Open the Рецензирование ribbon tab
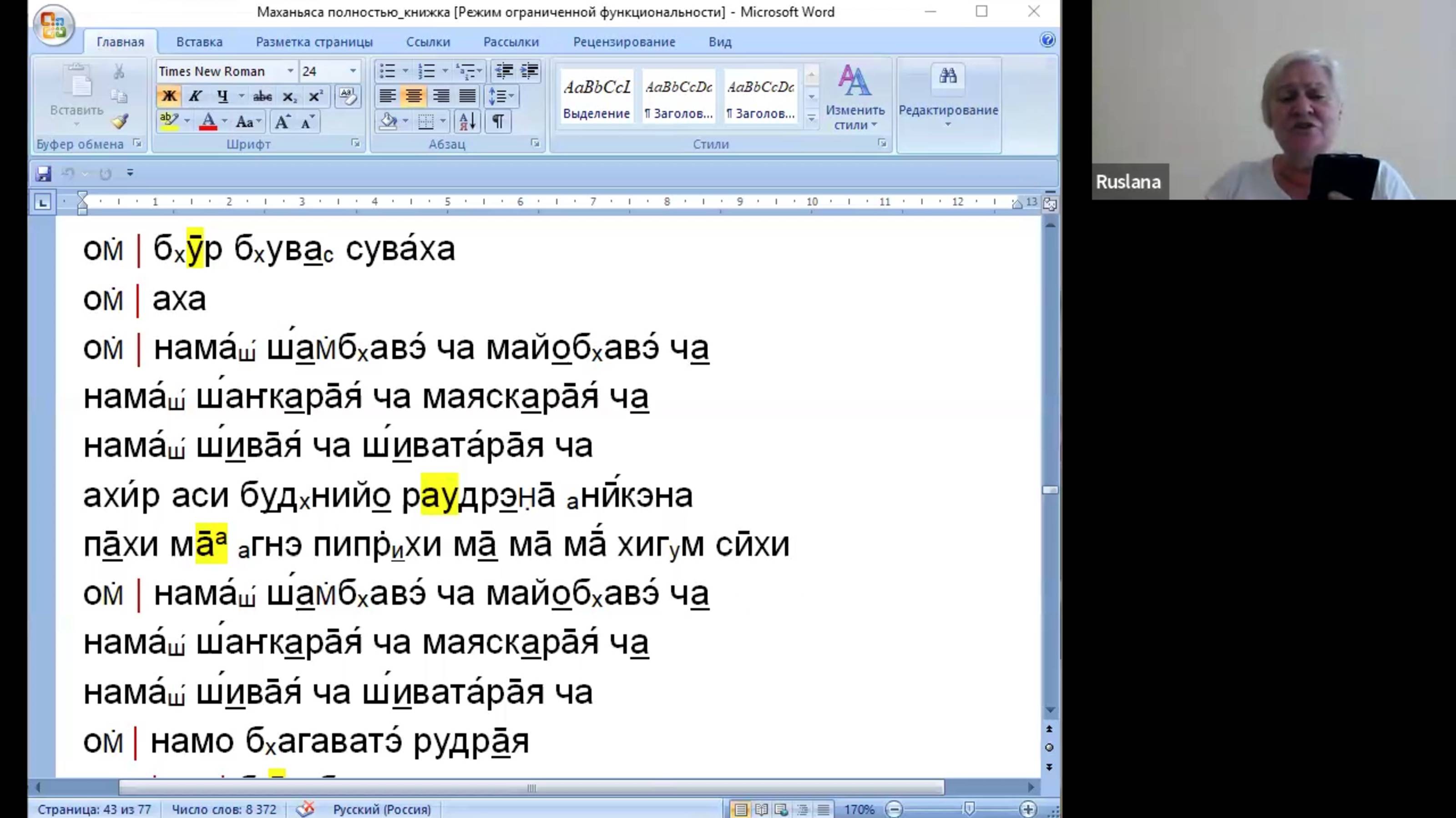 point(623,42)
